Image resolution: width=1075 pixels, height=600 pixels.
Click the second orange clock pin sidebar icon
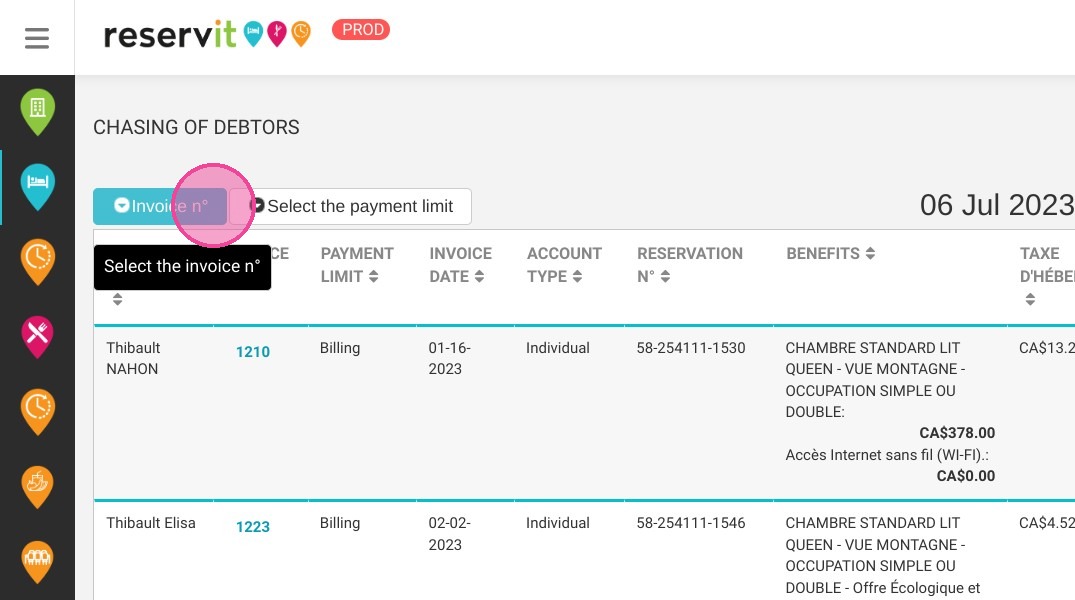38,411
